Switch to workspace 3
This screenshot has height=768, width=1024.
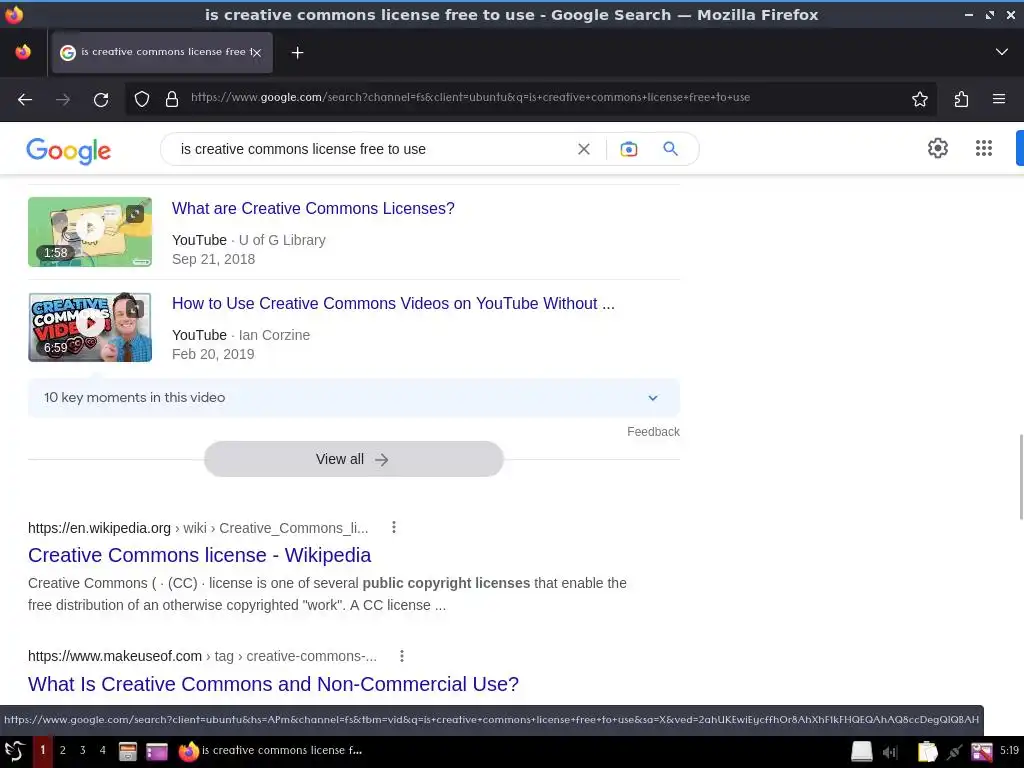82,750
